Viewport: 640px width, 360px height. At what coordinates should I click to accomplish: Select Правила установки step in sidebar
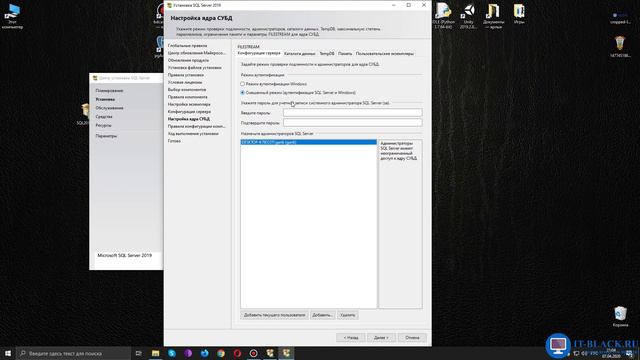186,75
